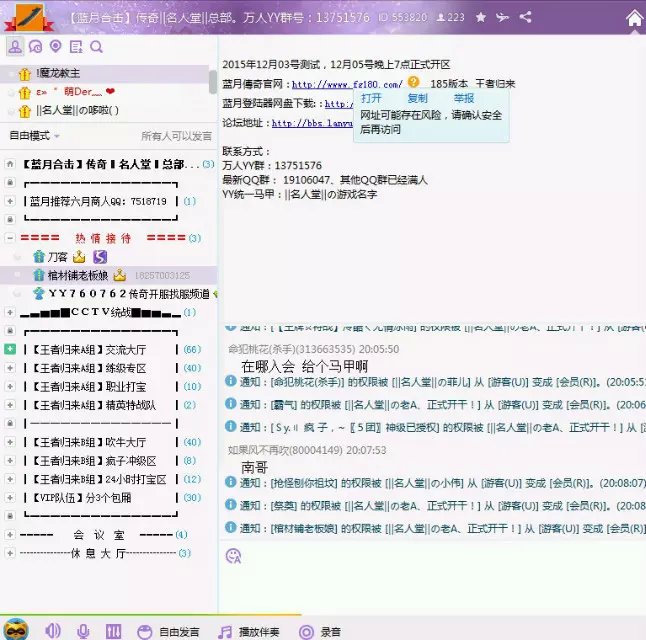Open the search icon in sidebar toolbar
646x640 pixels.
pyautogui.click(x=97, y=47)
